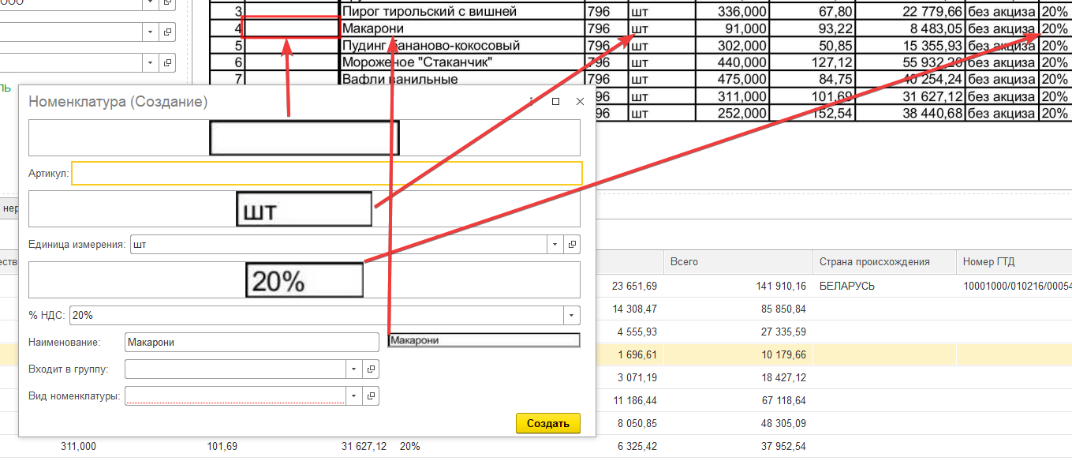Click Пудинг бананово-кокосовый in the spreadsheet

[431, 46]
